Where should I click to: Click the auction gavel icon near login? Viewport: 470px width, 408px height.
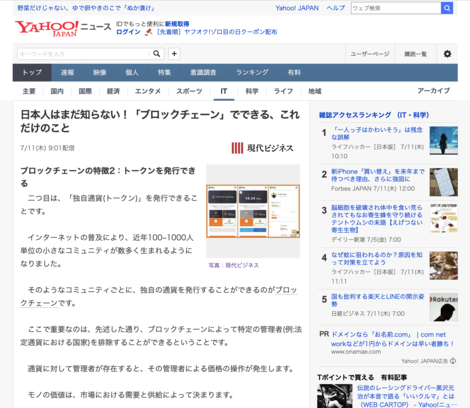point(149,32)
